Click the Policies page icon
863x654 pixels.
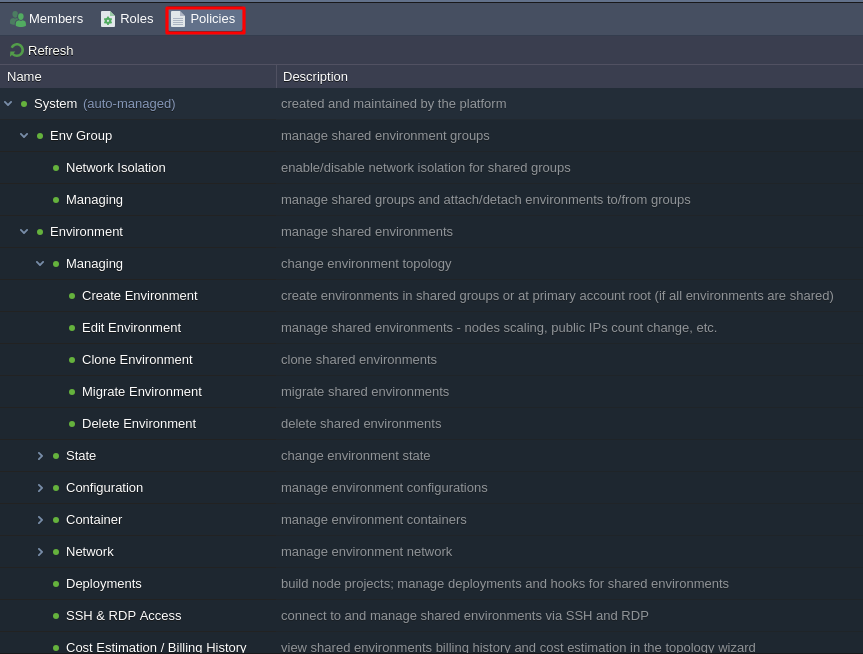click(x=178, y=19)
